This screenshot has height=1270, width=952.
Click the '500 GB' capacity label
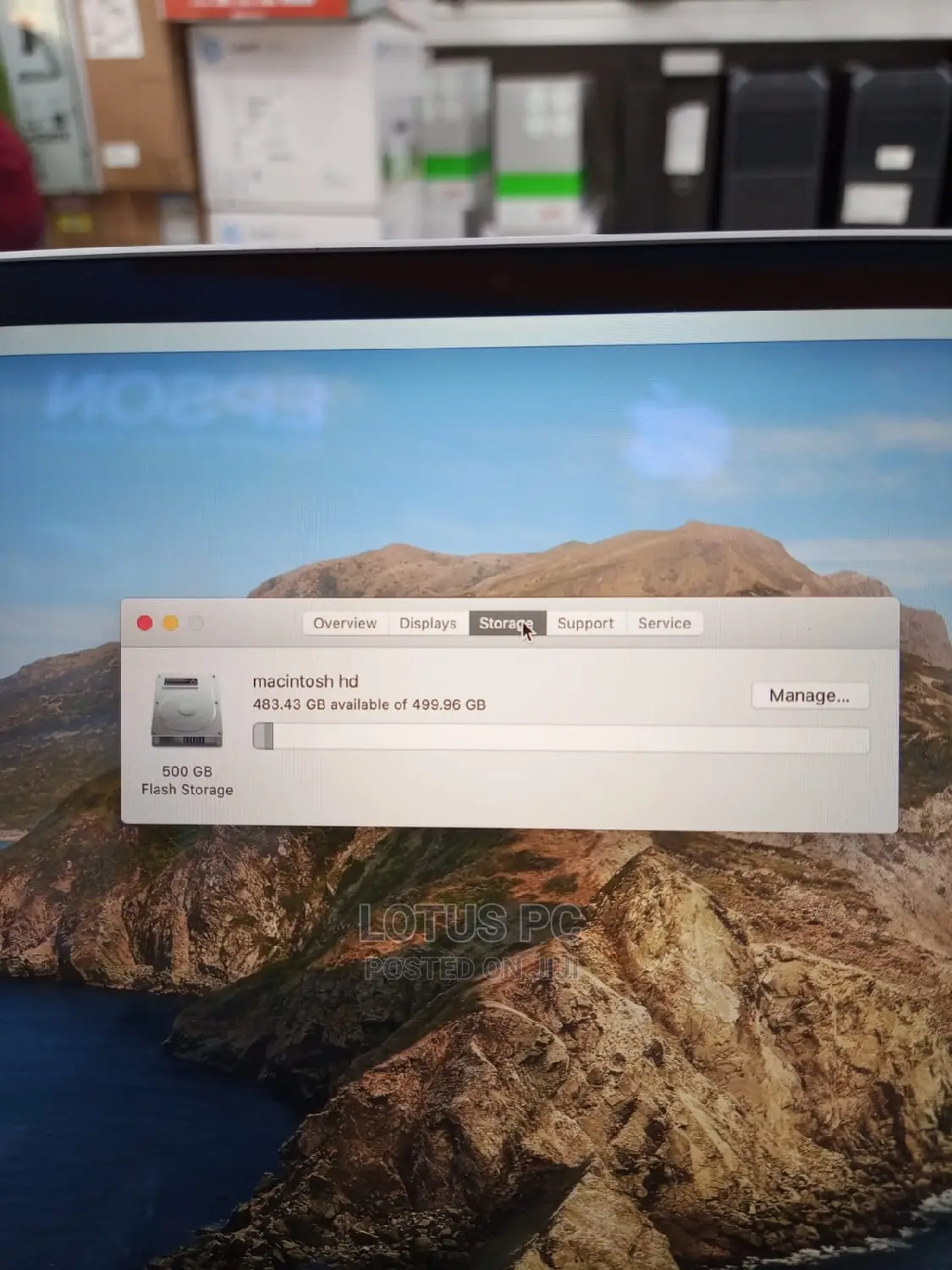[187, 771]
